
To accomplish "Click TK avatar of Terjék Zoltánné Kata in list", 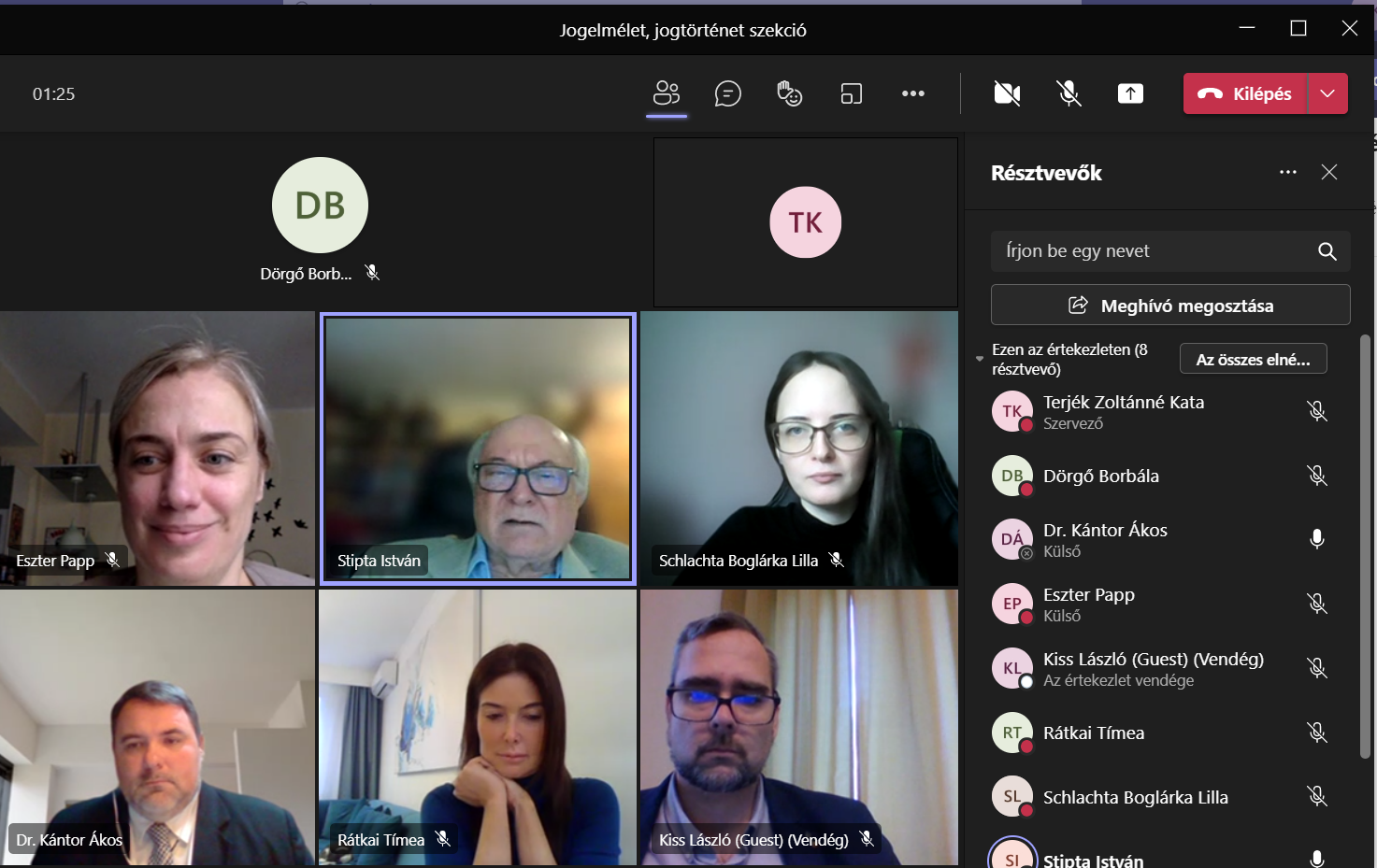I will [x=1012, y=411].
